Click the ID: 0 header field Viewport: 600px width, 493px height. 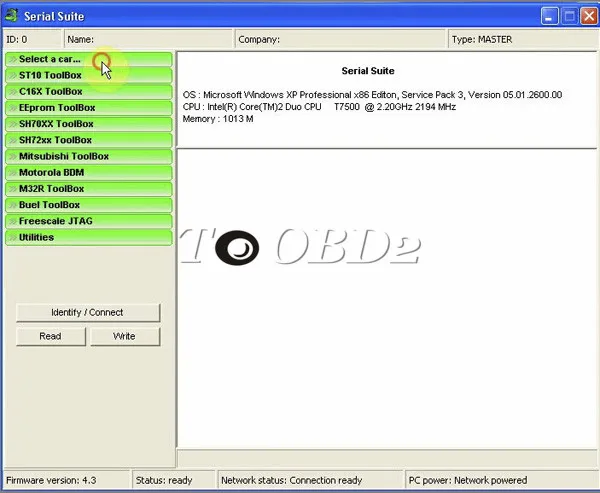(x=32, y=39)
